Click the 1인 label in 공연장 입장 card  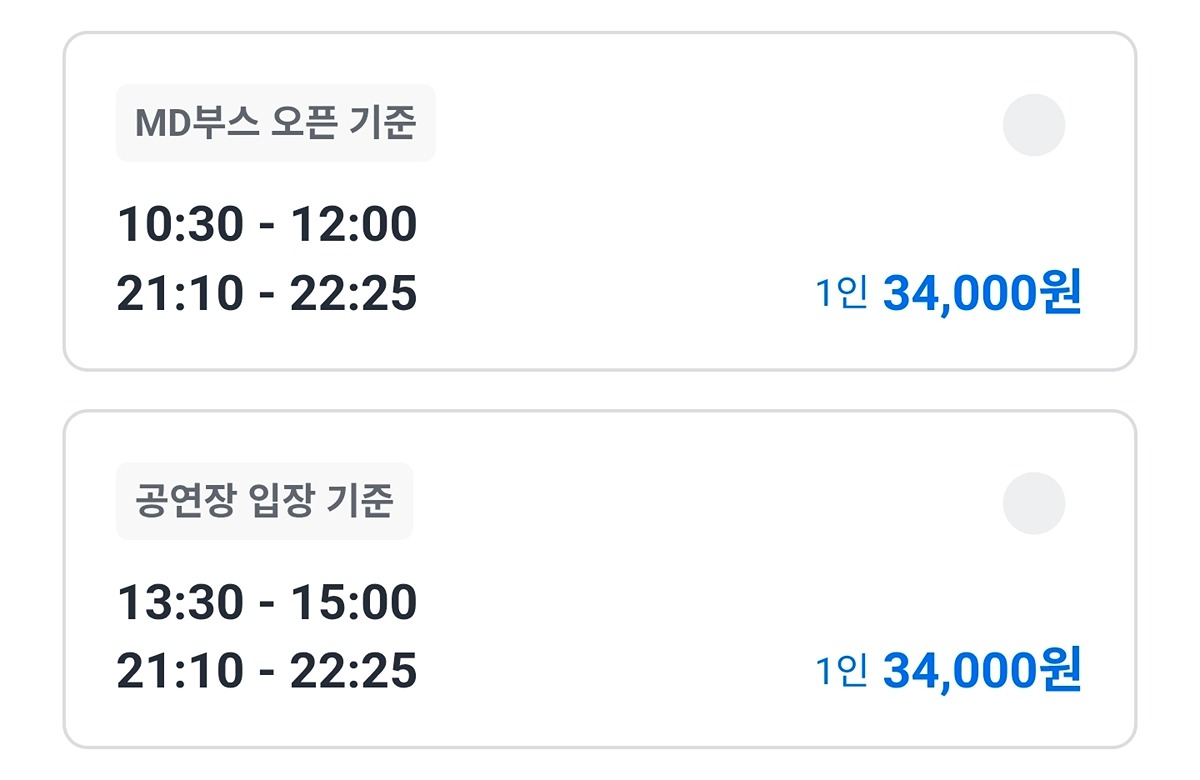840,672
